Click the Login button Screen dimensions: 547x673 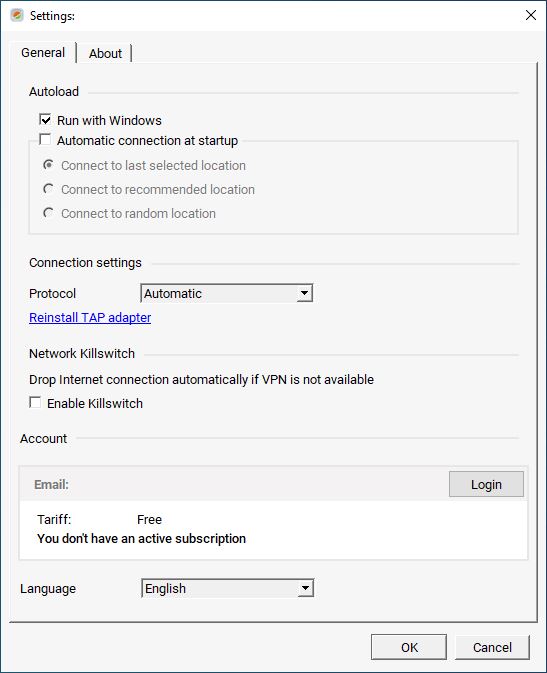click(486, 484)
